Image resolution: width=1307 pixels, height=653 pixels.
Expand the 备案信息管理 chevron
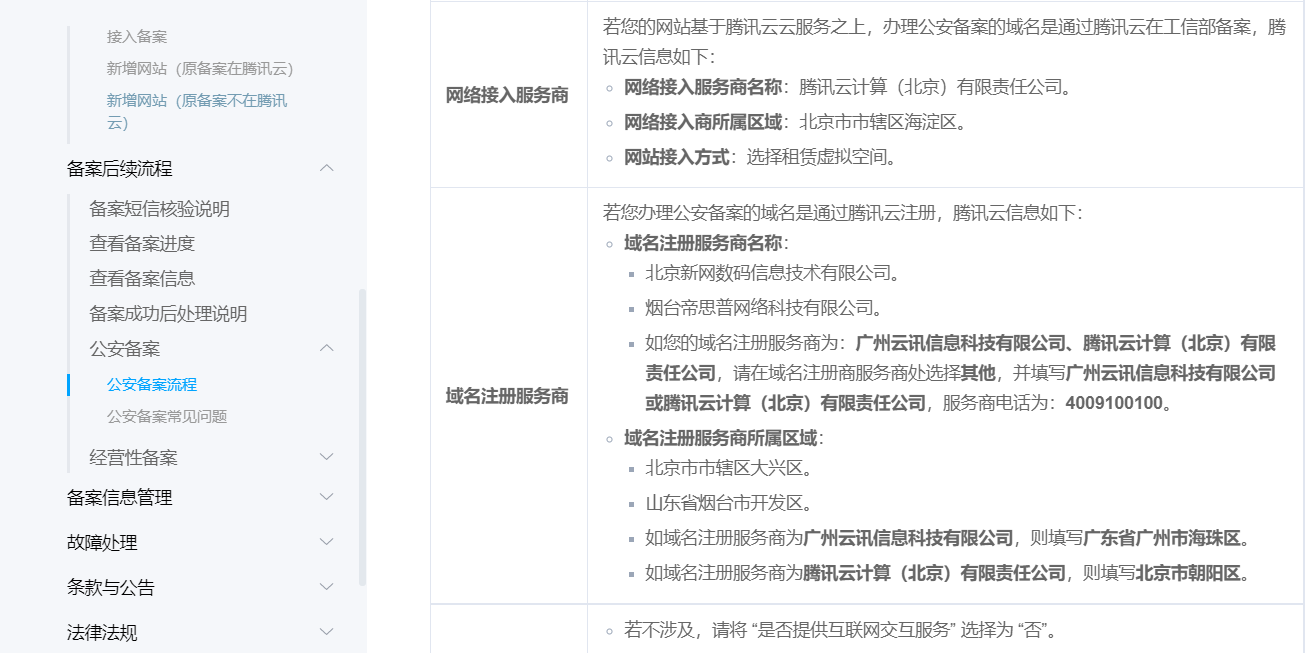(326, 497)
